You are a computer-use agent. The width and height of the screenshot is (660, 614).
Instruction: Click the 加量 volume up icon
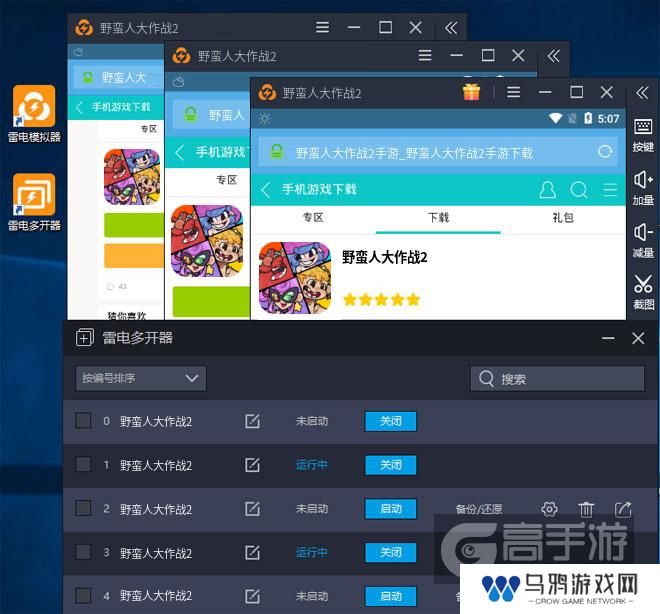[x=643, y=188]
